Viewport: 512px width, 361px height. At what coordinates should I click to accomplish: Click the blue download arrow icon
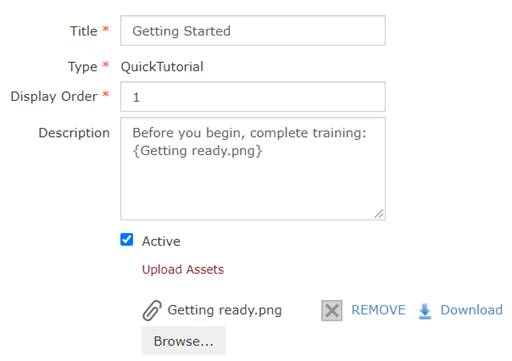tap(425, 311)
